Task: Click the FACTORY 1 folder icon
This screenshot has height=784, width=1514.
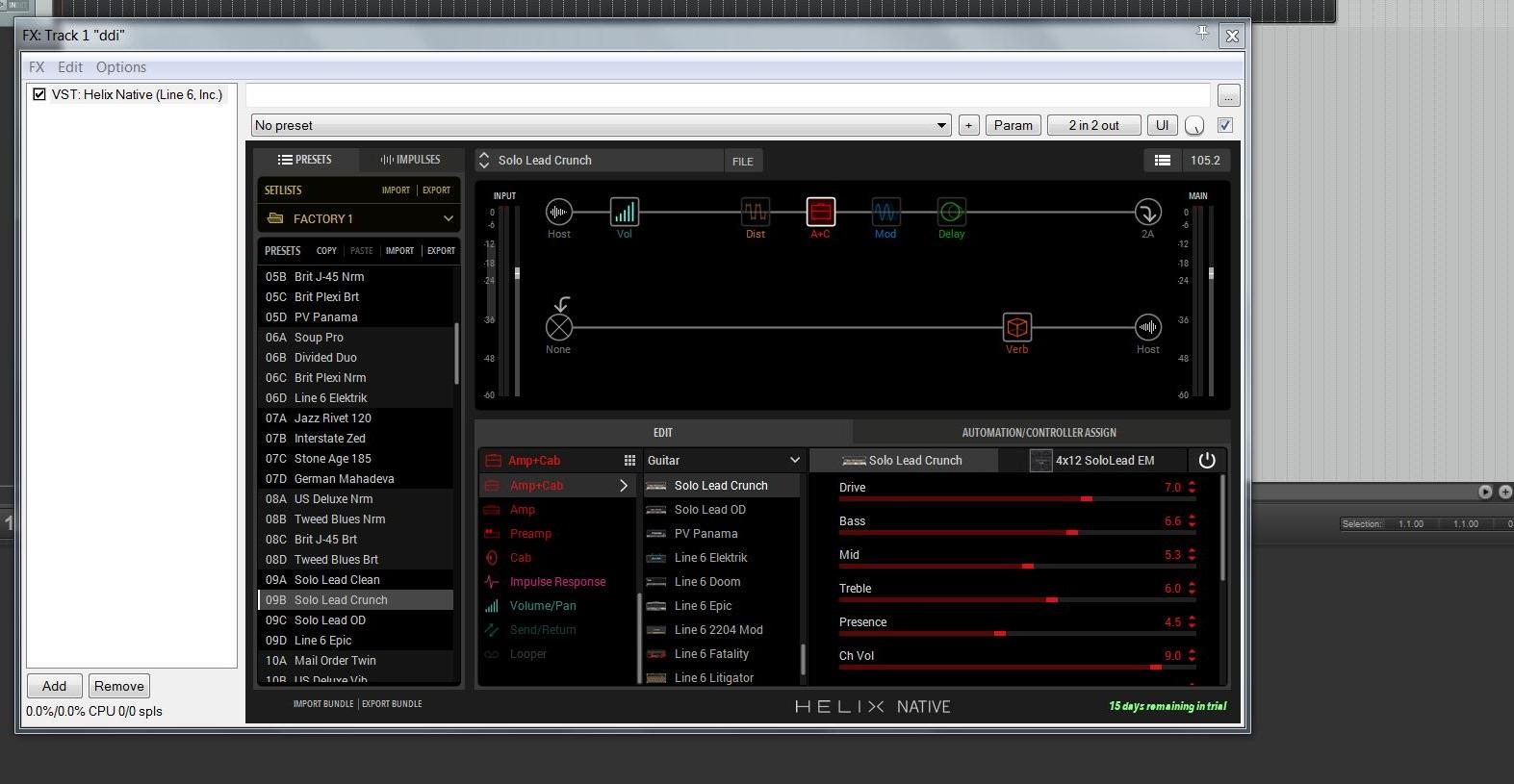Action: tap(275, 218)
